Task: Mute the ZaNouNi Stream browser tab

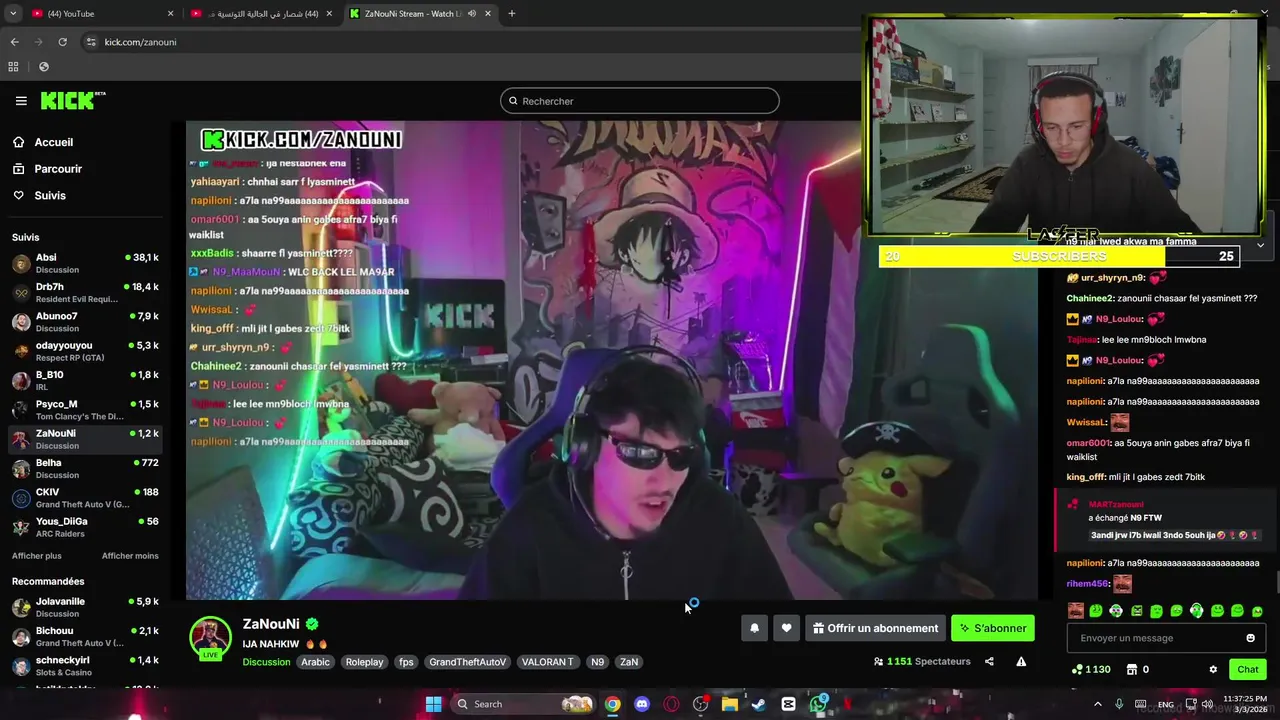Action: pos(472,14)
